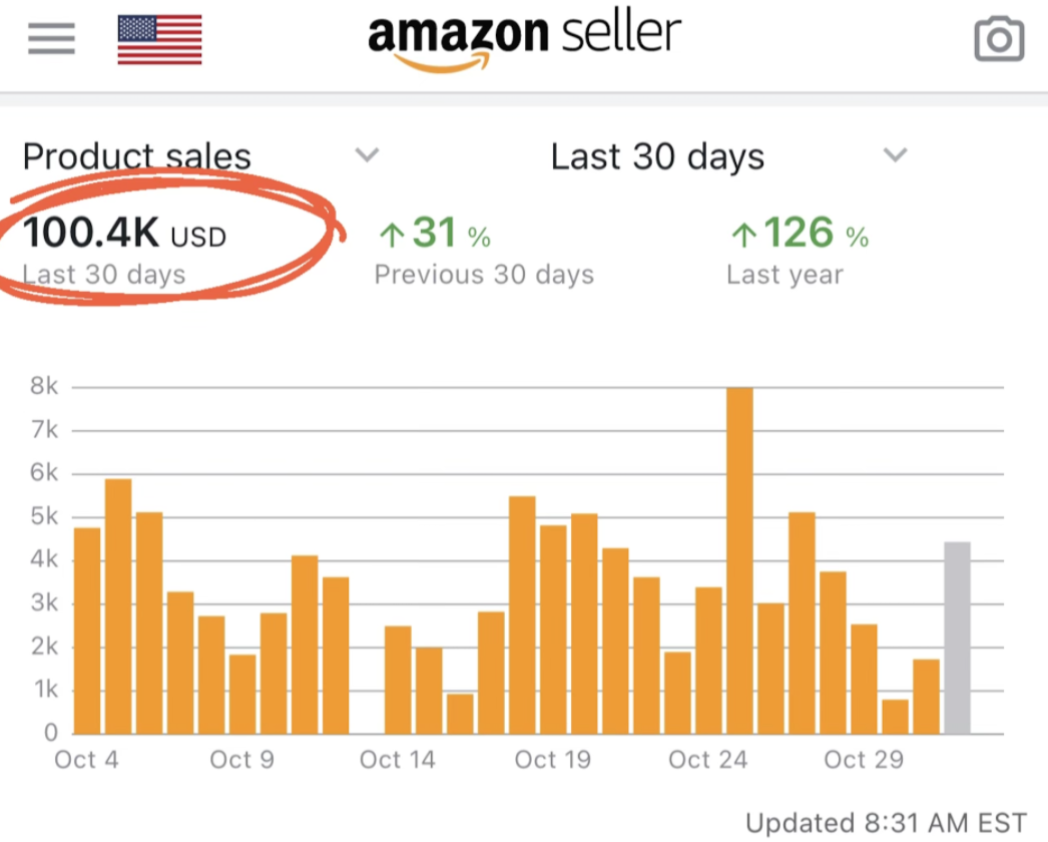Tap the Oct 14 axis label
Viewport: 1048px width, 842px height.
(x=397, y=760)
